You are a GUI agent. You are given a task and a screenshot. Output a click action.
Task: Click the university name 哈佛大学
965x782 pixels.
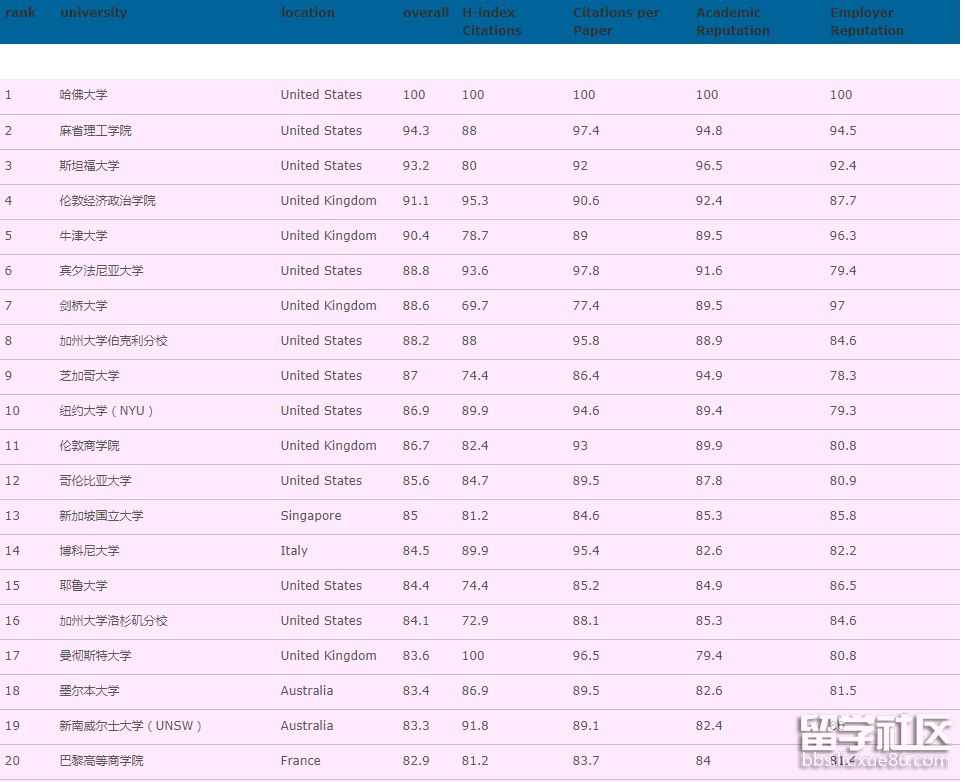coord(83,95)
